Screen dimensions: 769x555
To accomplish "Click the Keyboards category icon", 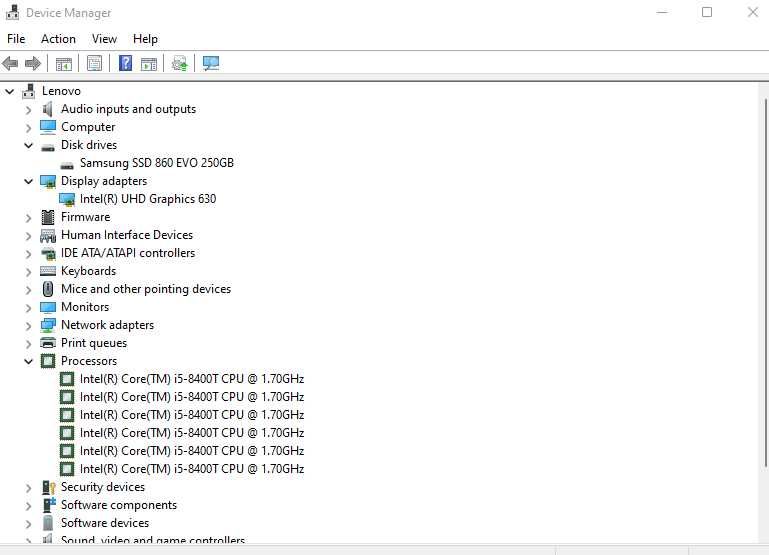I will [48, 271].
